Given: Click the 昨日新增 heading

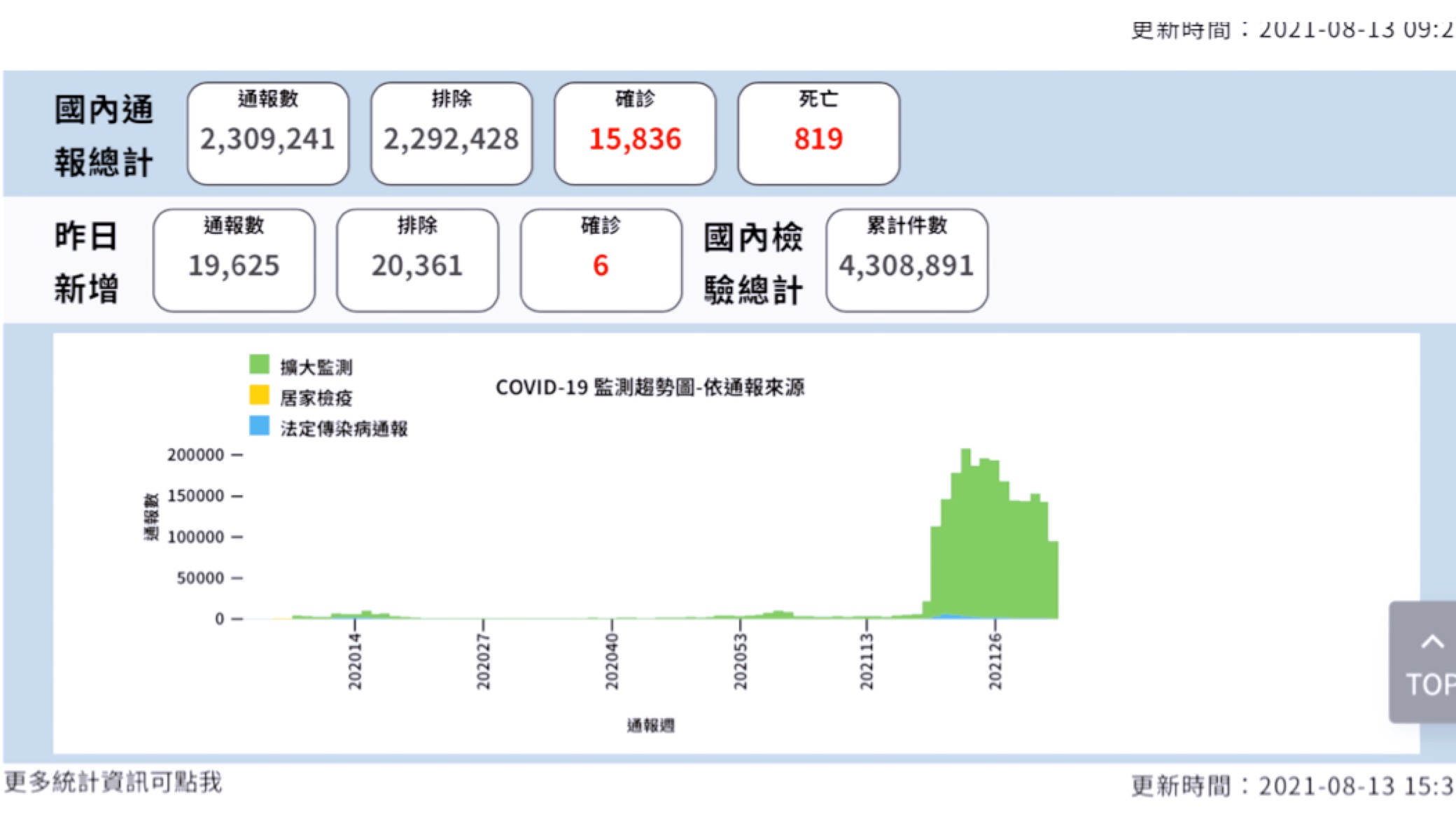Looking at the screenshot, I should [x=86, y=262].
